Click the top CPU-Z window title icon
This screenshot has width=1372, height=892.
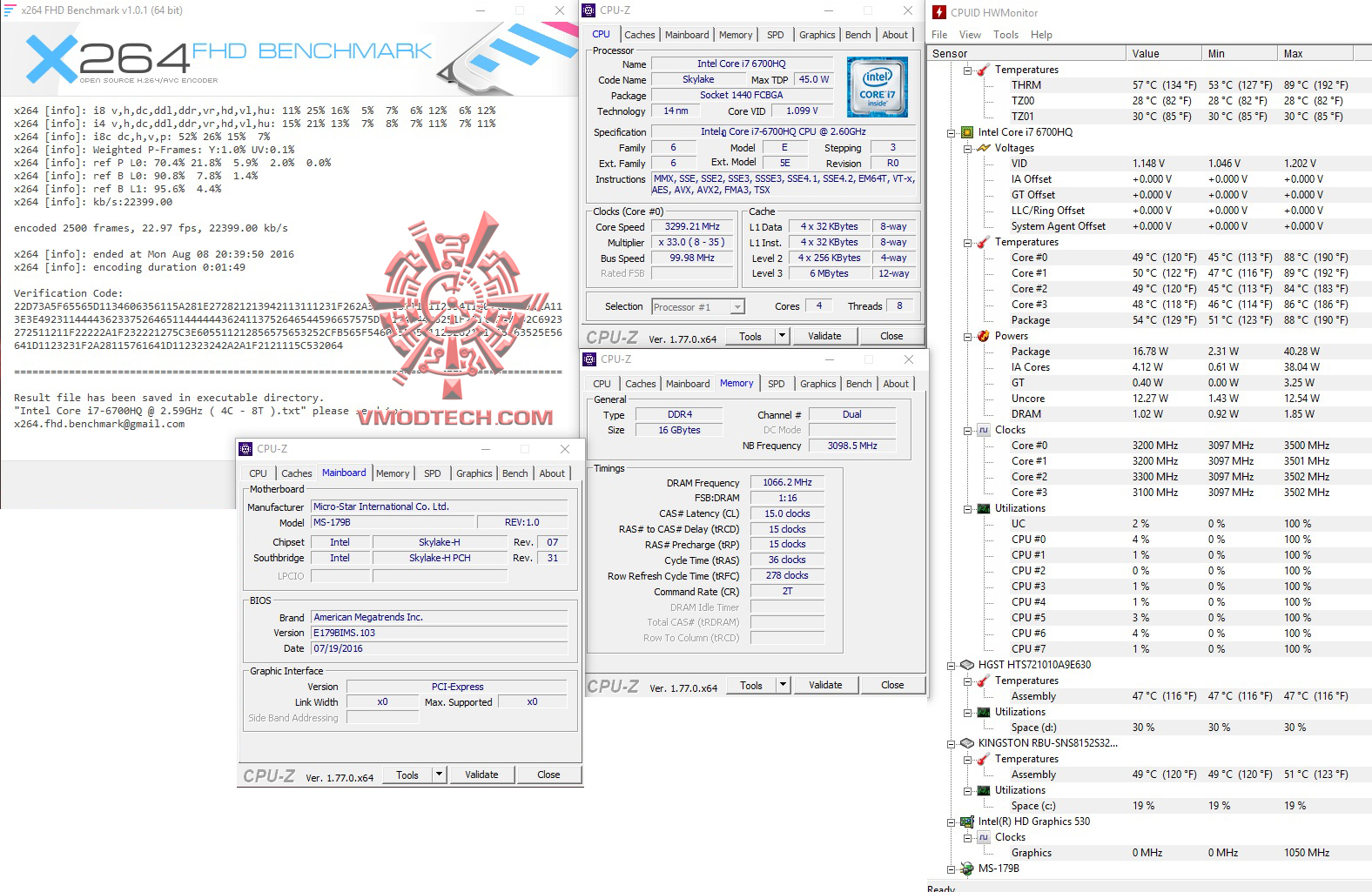[588, 10]
